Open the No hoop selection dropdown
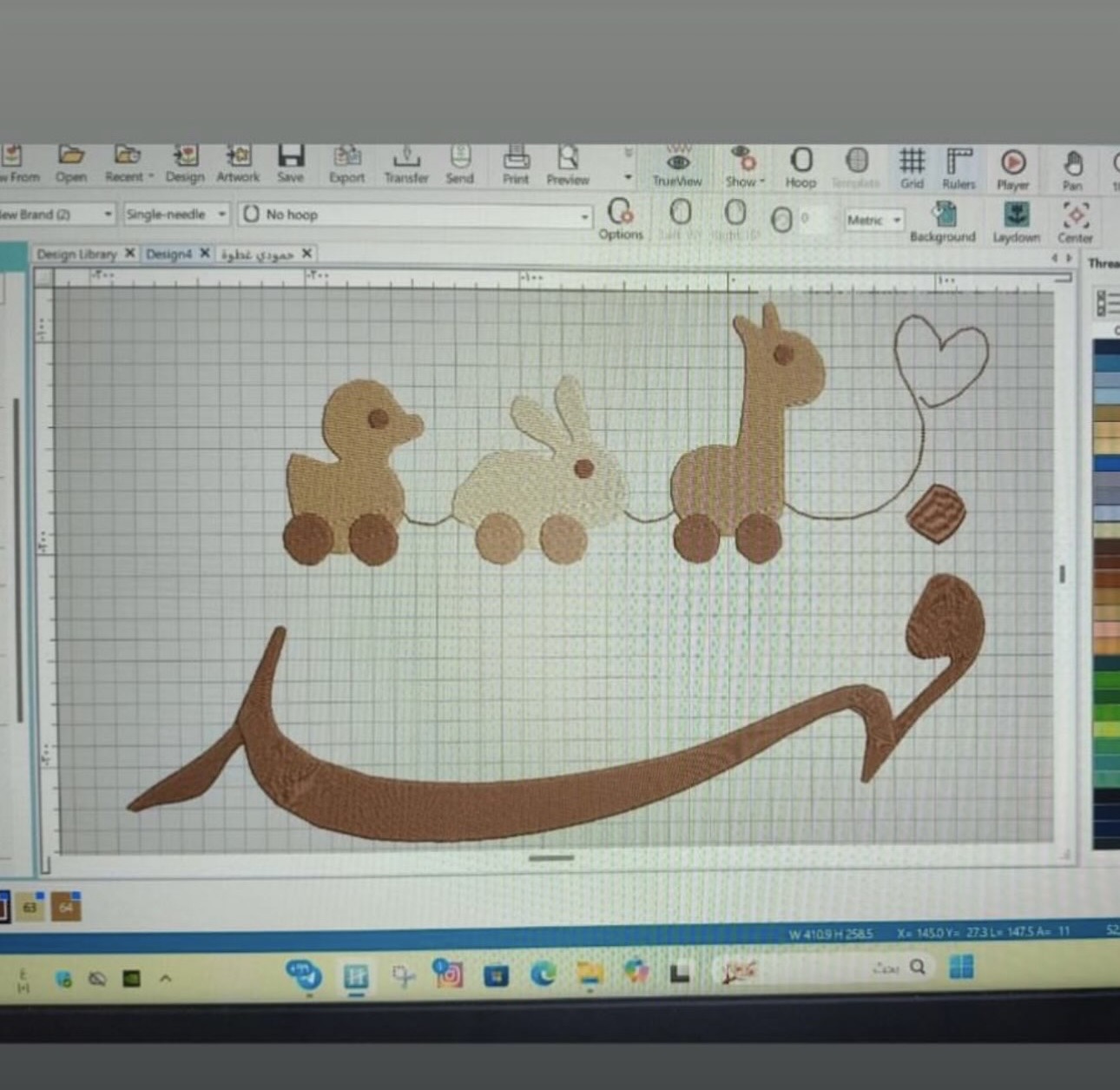The height and width of the screenshot is (1090, 1120). [x=415, y=215]
